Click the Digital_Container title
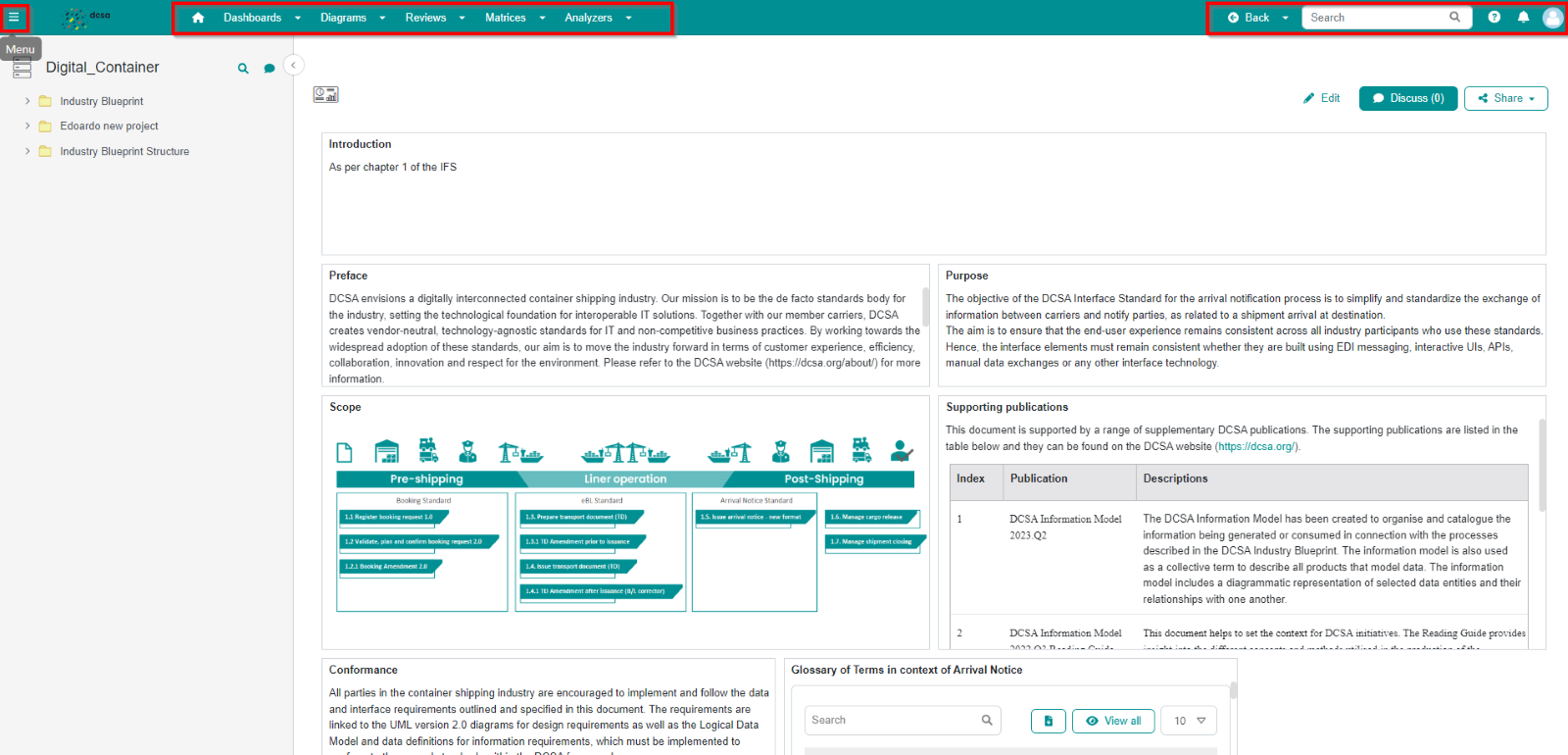The height and width of the screenshot is (755, 1568). [x=102, y=68]
